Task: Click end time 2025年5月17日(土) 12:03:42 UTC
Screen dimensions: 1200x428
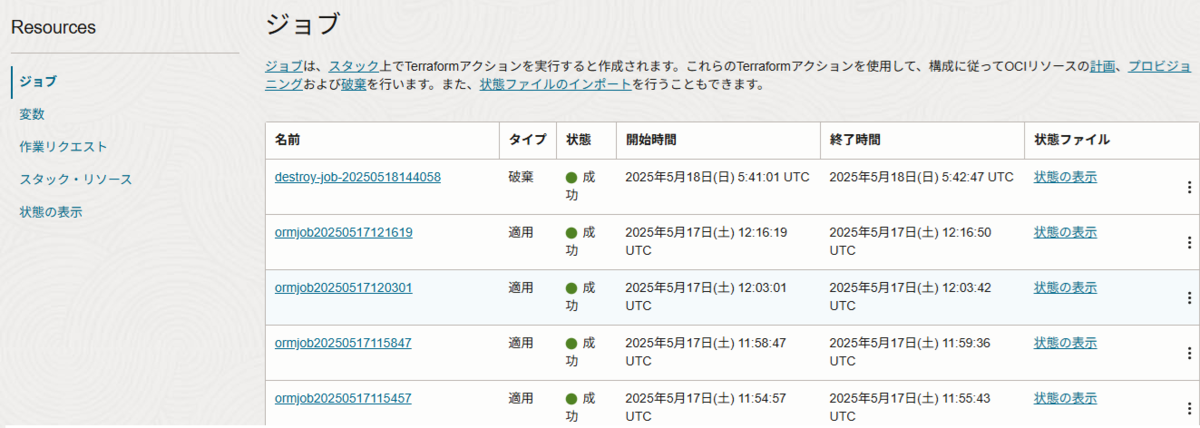Action: click(911, 295)
